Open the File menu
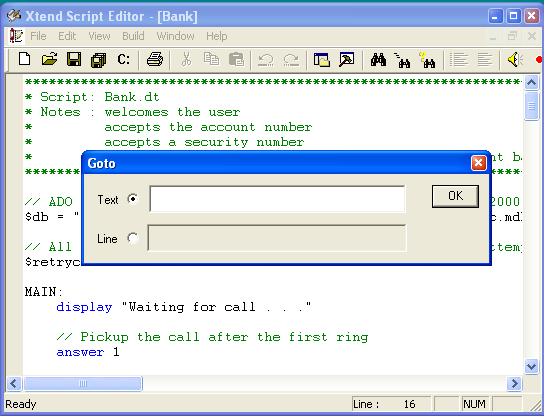 (38, 36)
